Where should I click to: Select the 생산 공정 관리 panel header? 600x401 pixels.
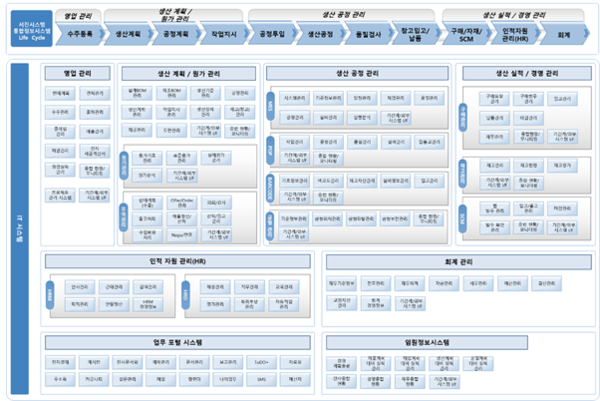point(356,72)
